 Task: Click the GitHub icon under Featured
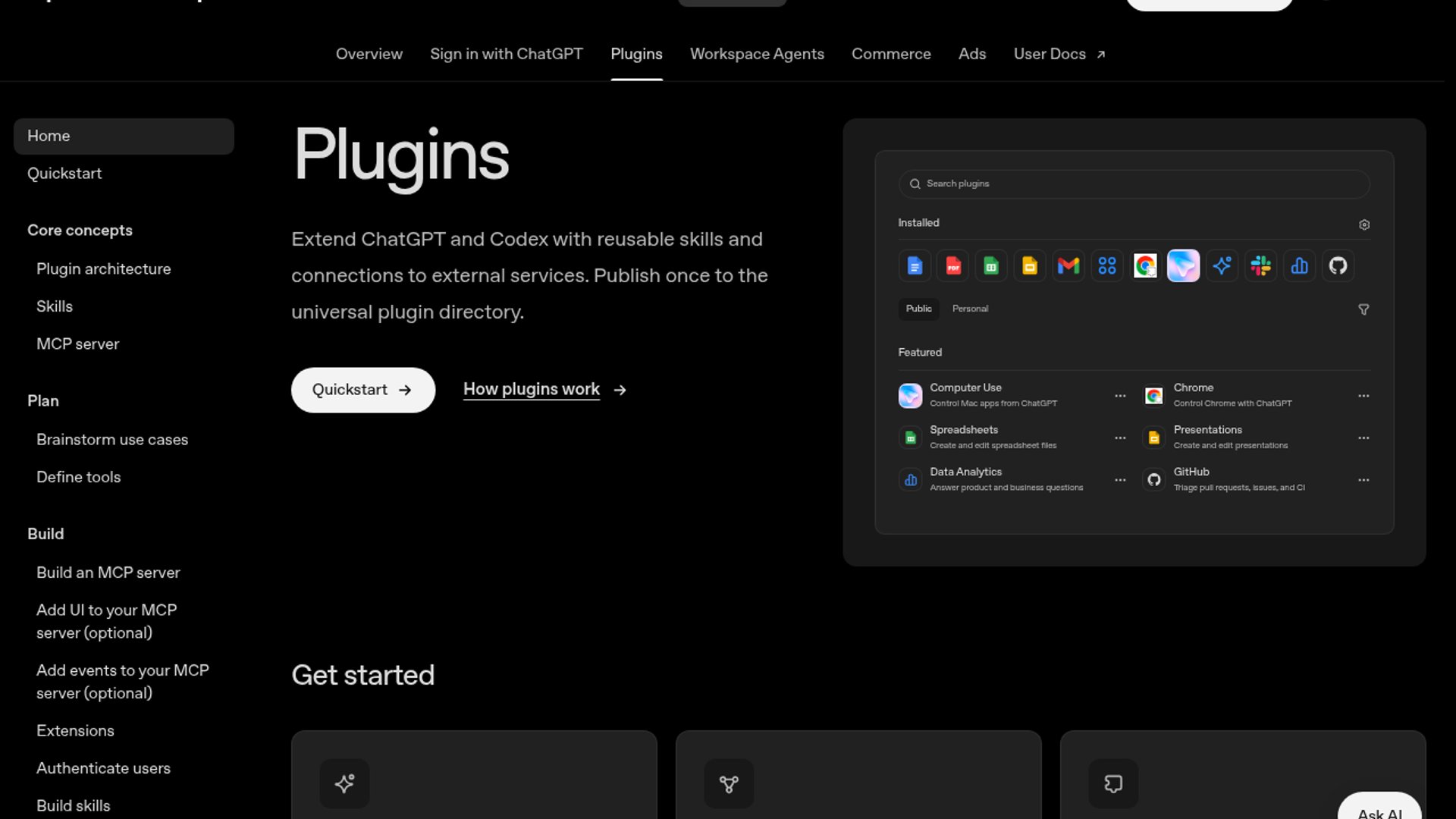click(x=1154, y=480)
